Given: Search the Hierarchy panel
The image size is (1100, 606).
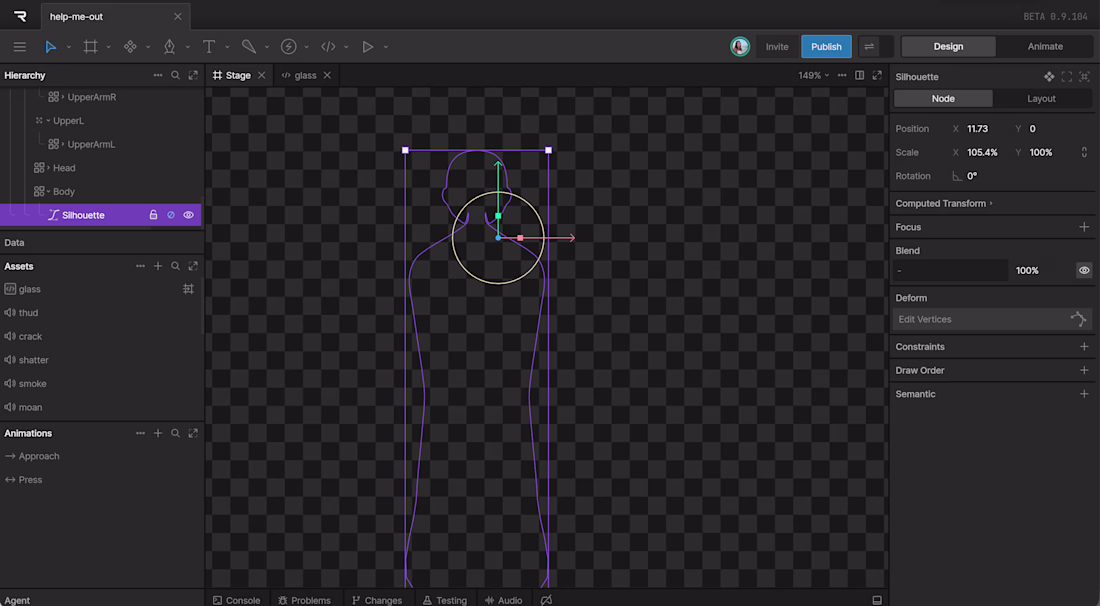Looking at the screenshot, I should pyautogui.click(x=175, y=75).
